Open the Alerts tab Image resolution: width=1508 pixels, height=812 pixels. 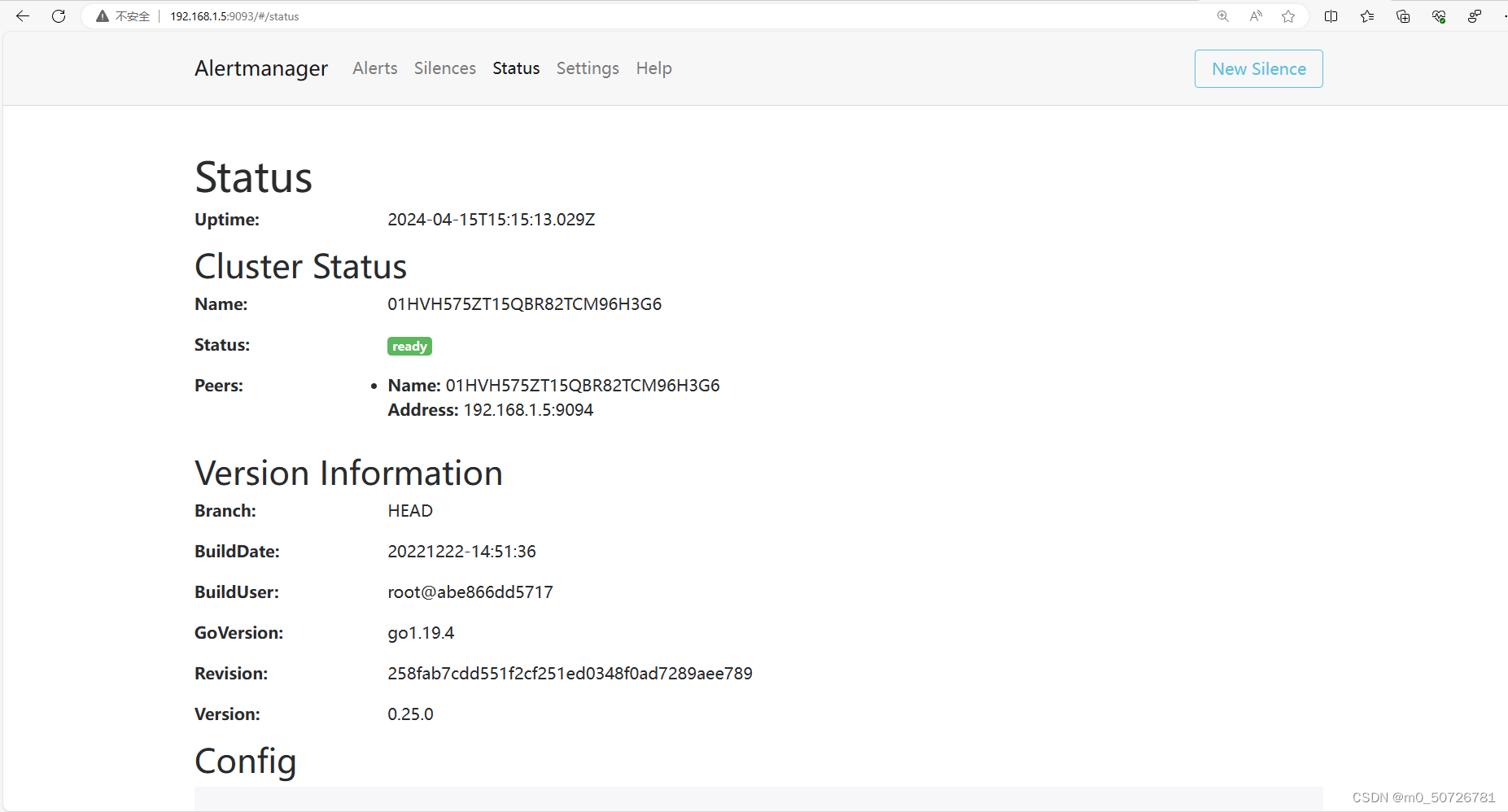click(x=375, y=68)
